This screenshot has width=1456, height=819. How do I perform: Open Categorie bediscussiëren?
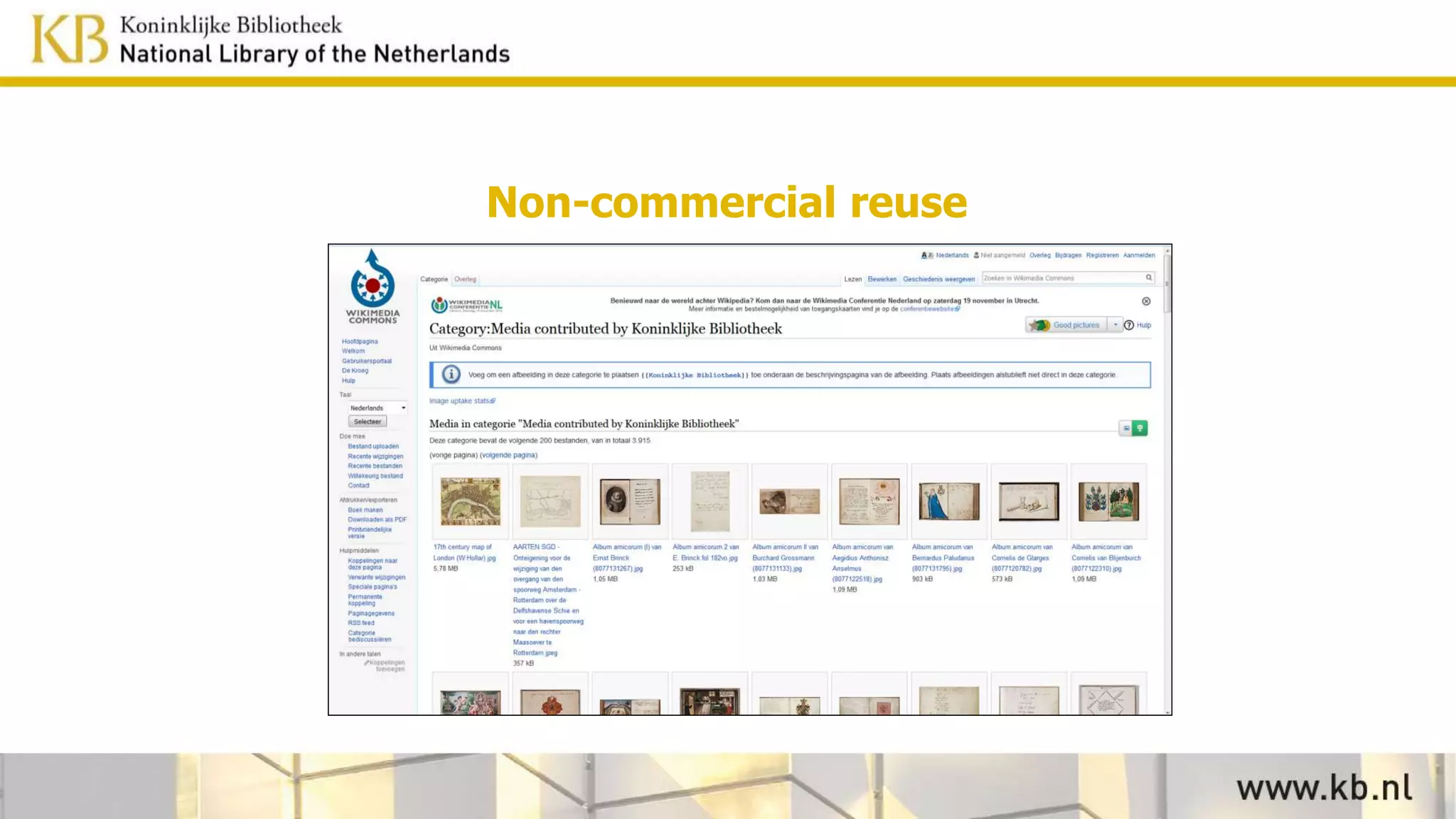370,636
